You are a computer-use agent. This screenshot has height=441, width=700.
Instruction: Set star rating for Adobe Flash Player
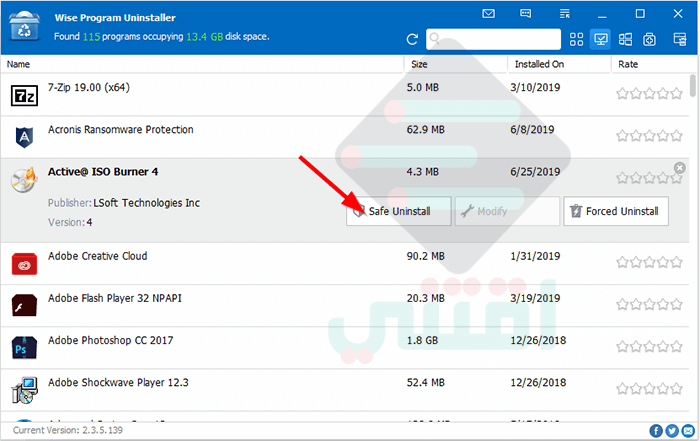pyautogui.click(x=650, y=304)
